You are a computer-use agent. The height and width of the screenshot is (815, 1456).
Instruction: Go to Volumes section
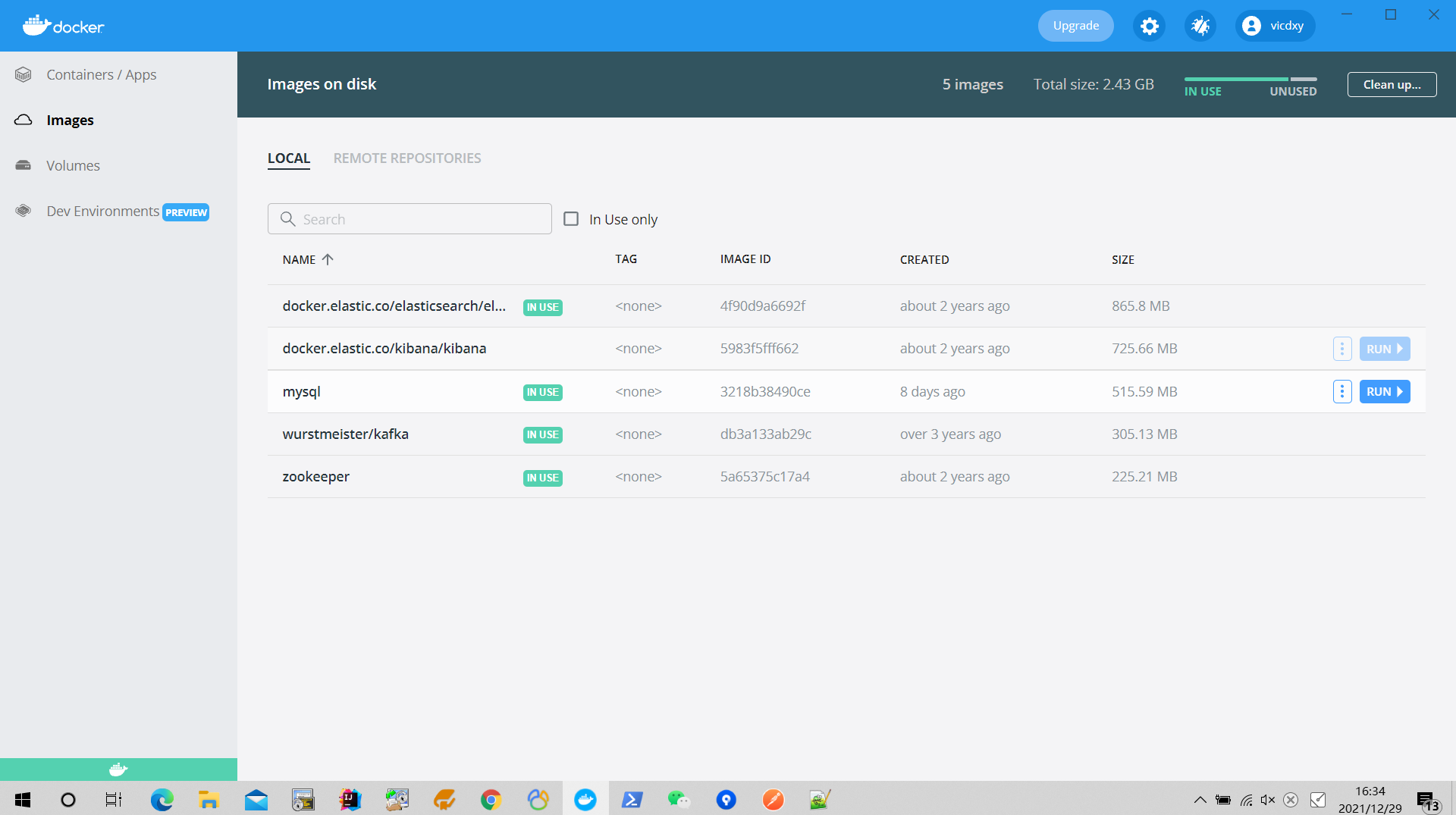pyautogui.click(x=73, y=165)
